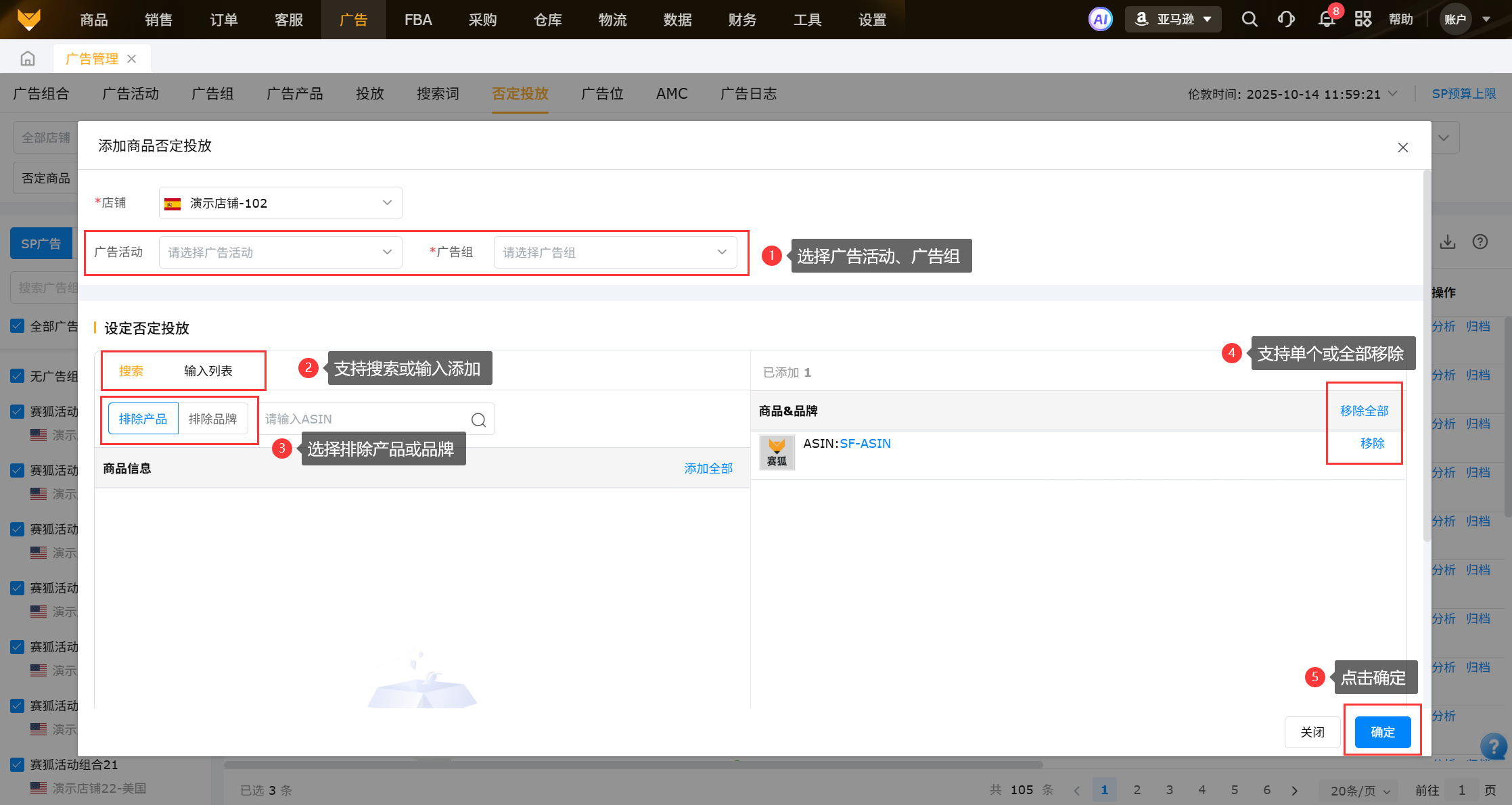
Task: Expand the 请选择广告活动 dropdown
Action: coord(280,252)
